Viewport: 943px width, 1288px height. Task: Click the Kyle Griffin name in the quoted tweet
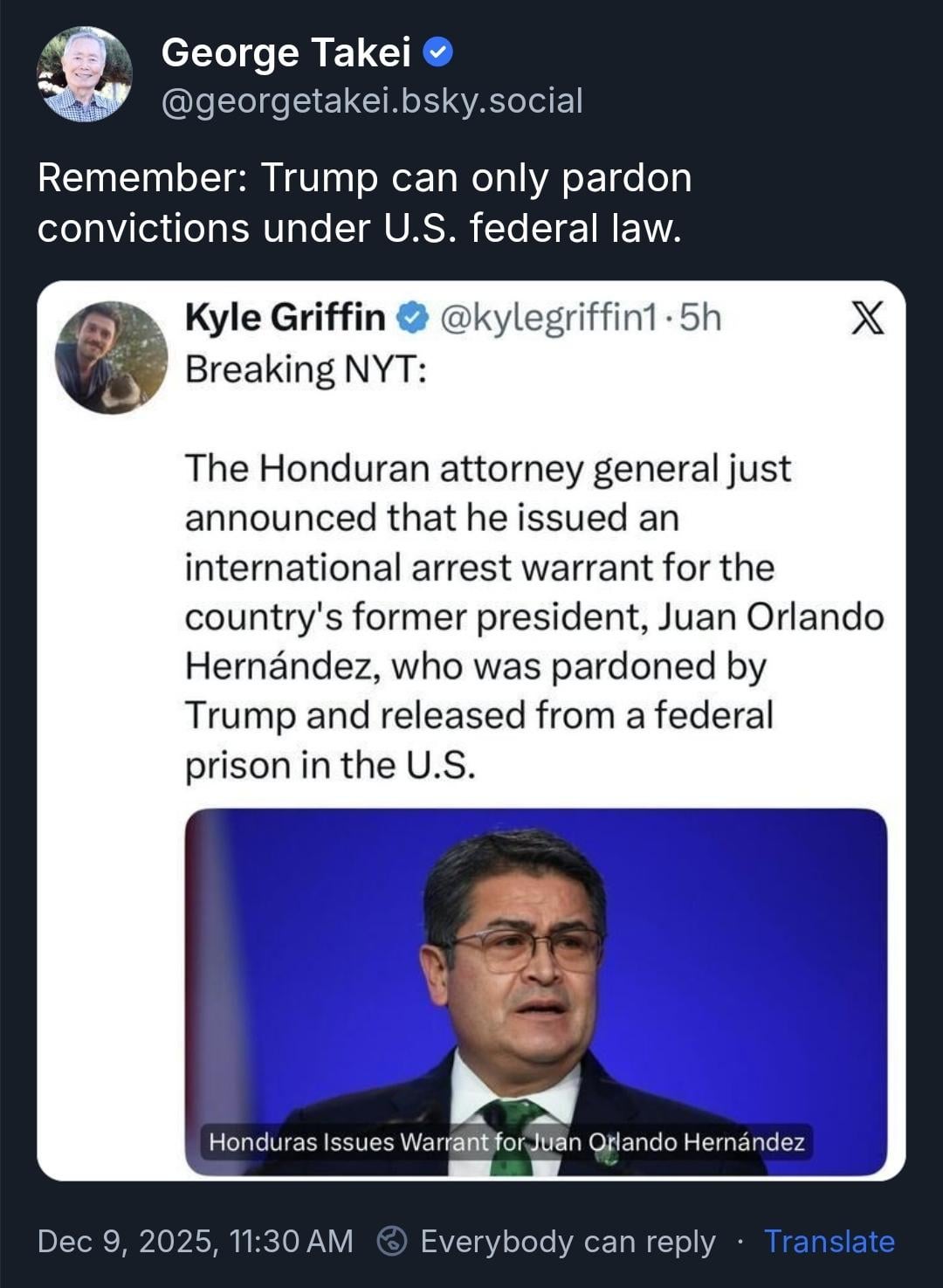(x=285, y=318)
